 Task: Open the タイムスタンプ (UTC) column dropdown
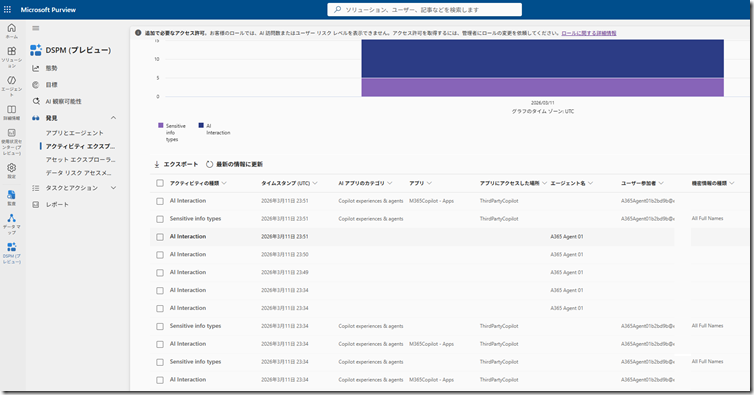[x=315, y=183]
